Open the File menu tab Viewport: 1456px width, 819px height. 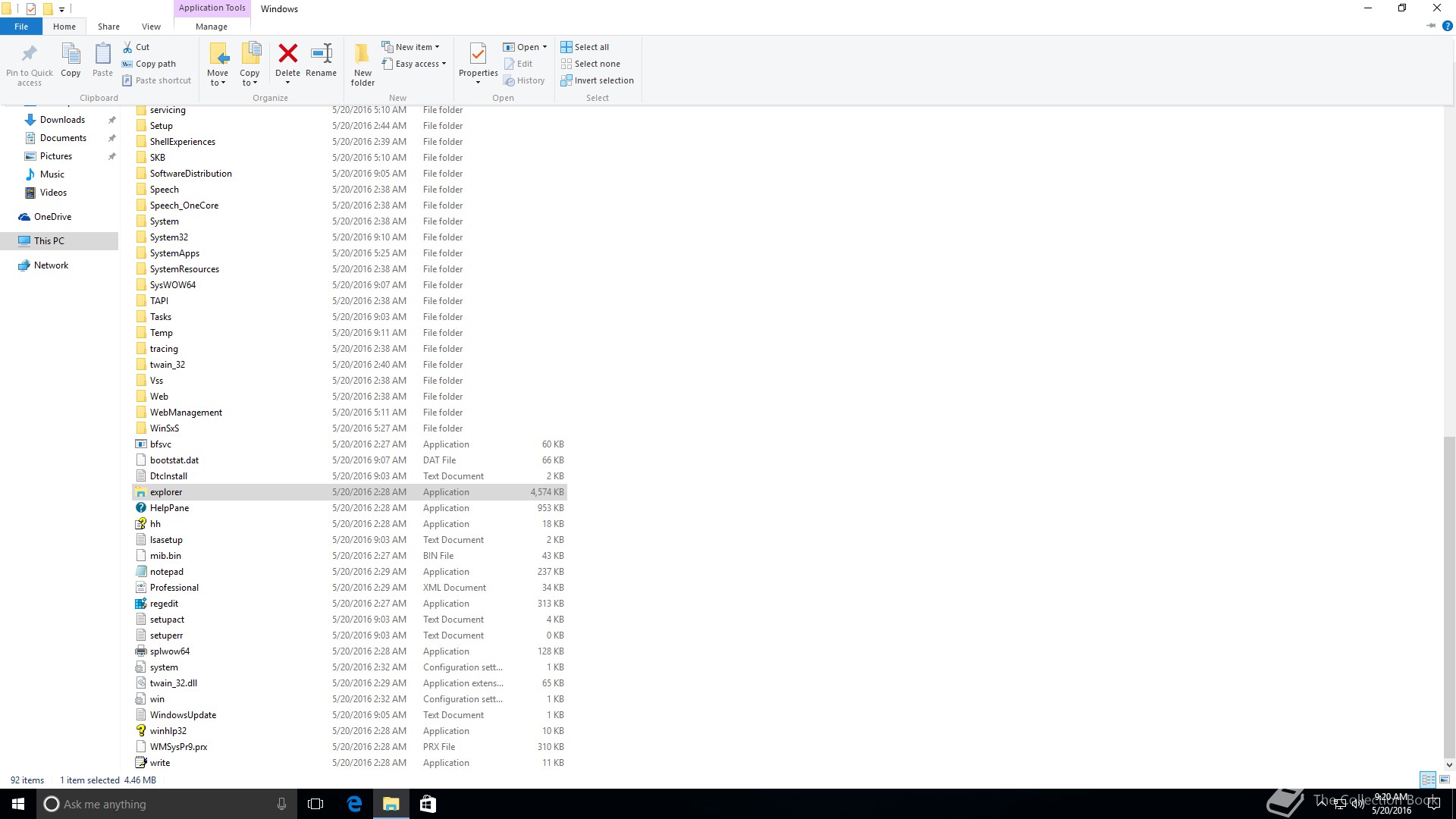pos(21,27)
